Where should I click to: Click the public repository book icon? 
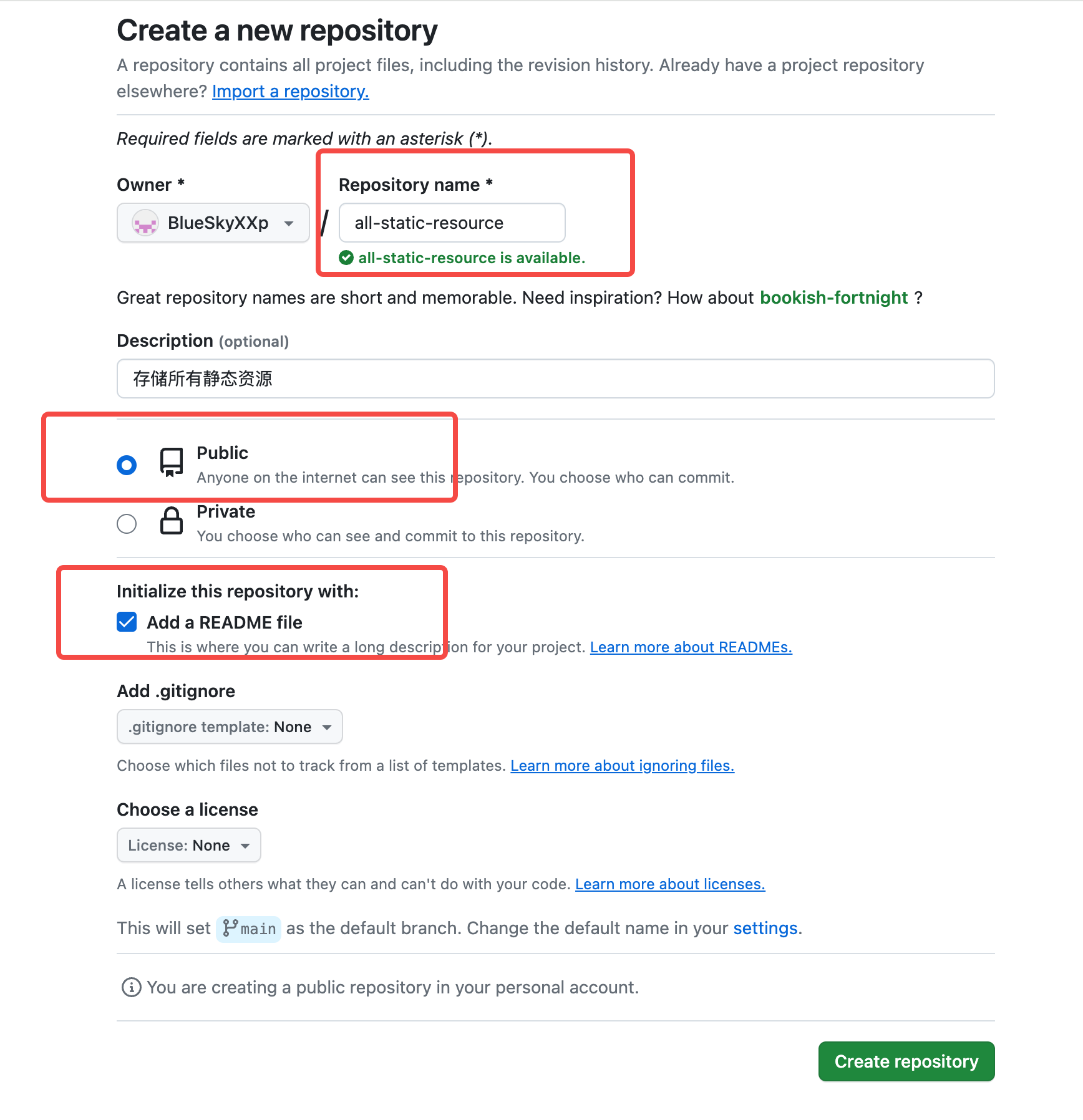172,463
